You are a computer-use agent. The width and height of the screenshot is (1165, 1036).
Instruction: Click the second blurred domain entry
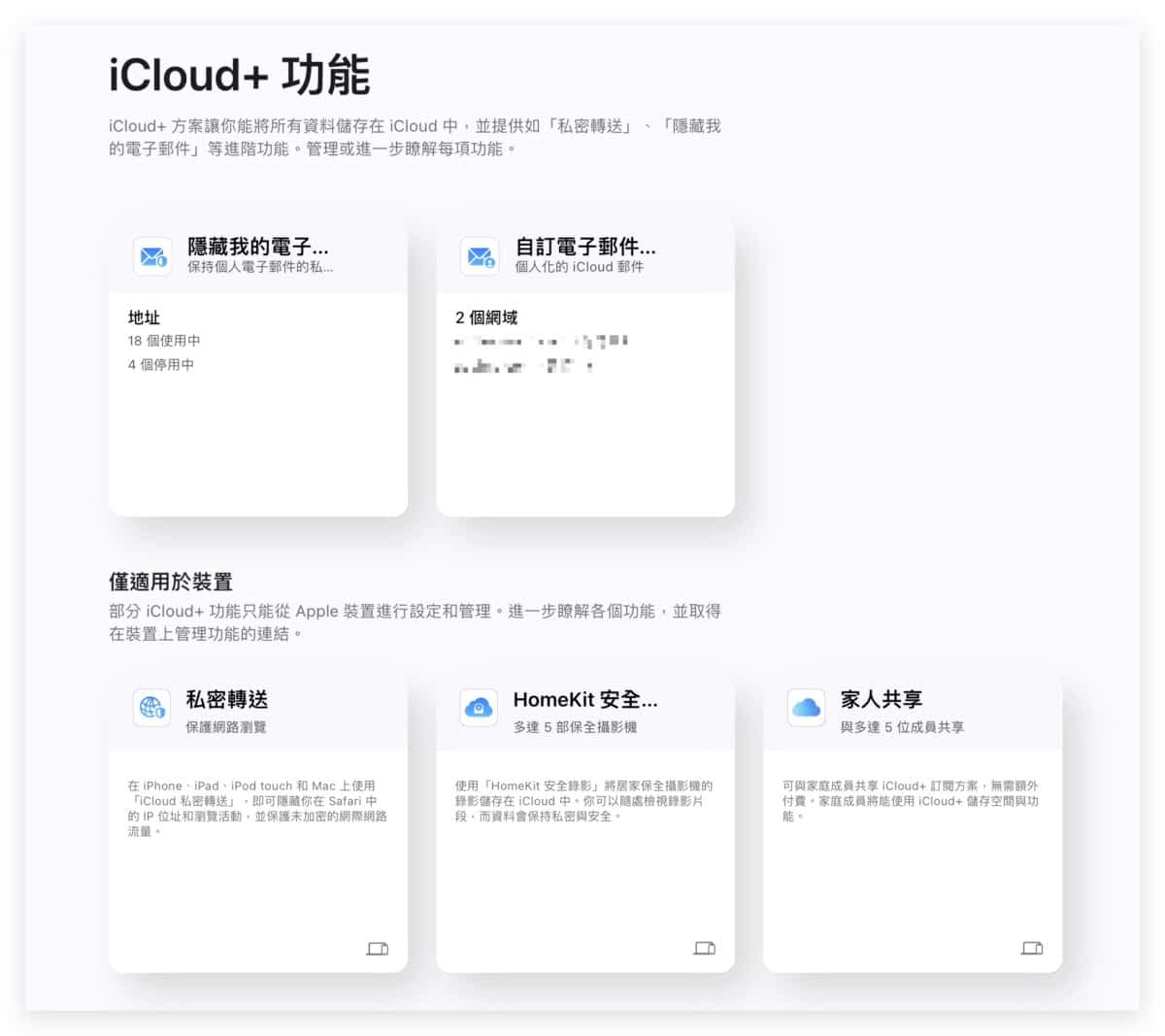click(x=524, y=367)
